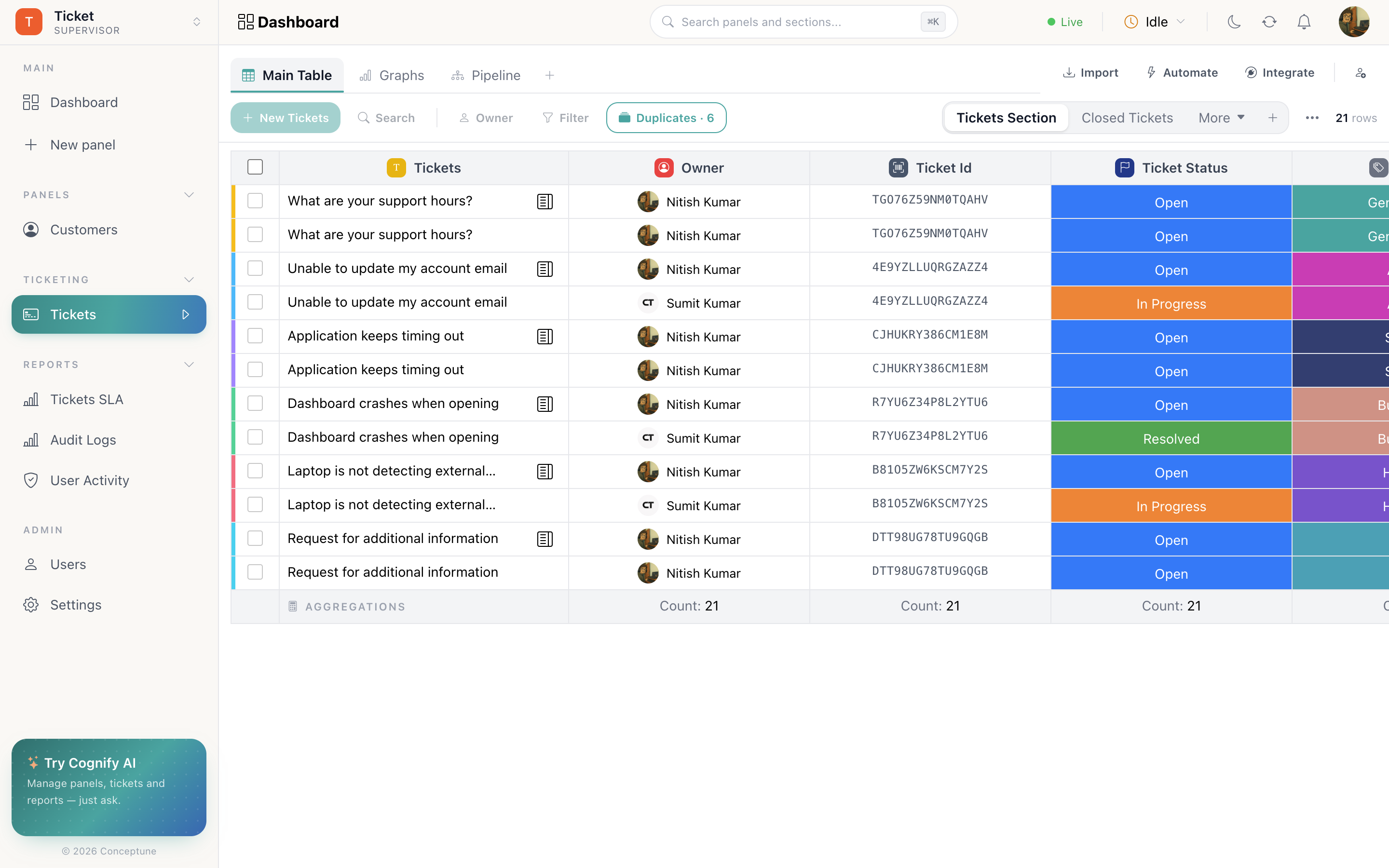Check the Laptop row marked In Progress
The image size is (1389, 868).
click(x=255, y=504)
